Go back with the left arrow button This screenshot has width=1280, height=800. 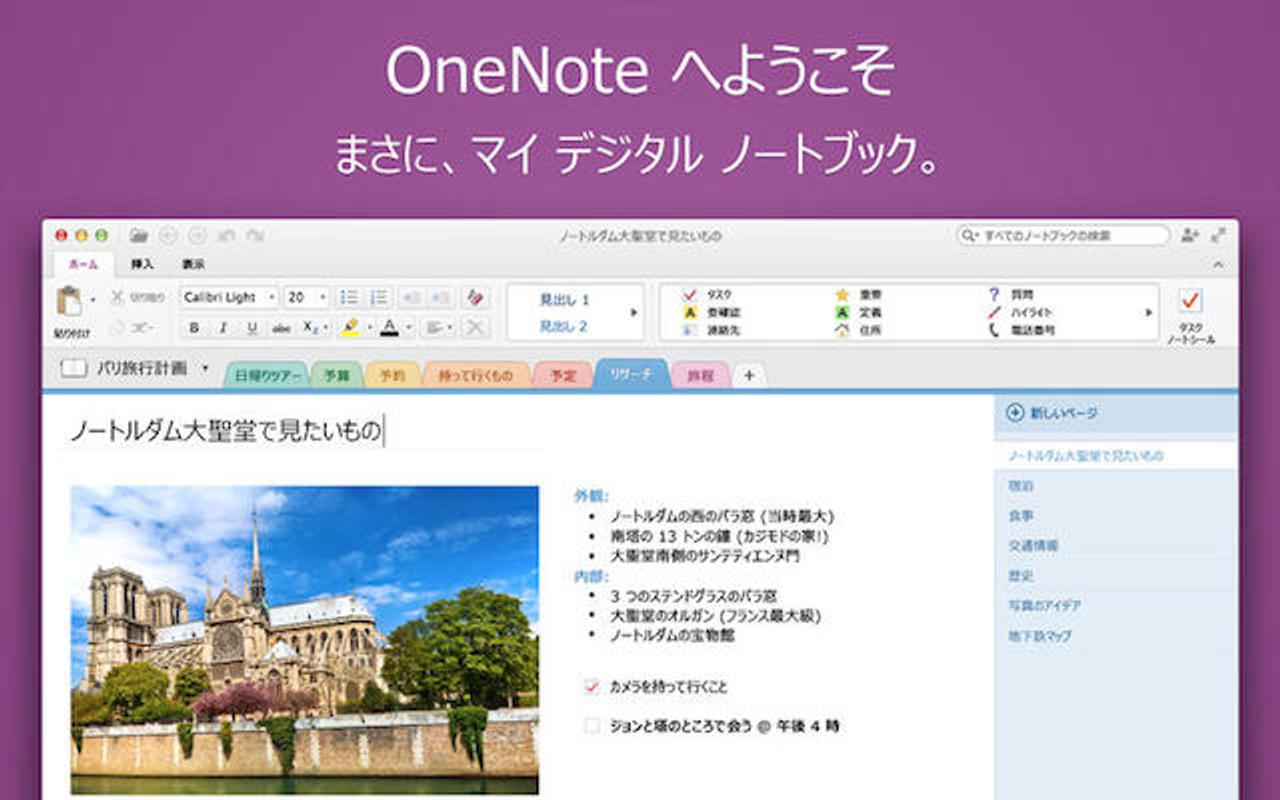pos(168,236)
